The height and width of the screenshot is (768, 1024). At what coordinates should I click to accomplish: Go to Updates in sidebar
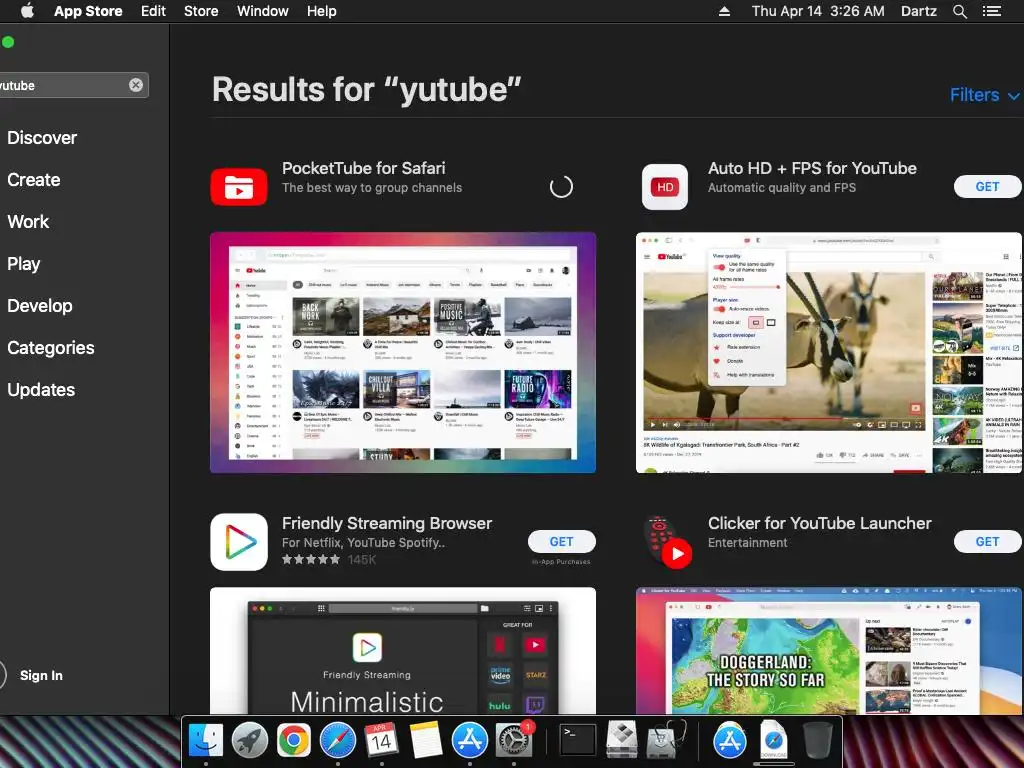(x=41, y=390)
